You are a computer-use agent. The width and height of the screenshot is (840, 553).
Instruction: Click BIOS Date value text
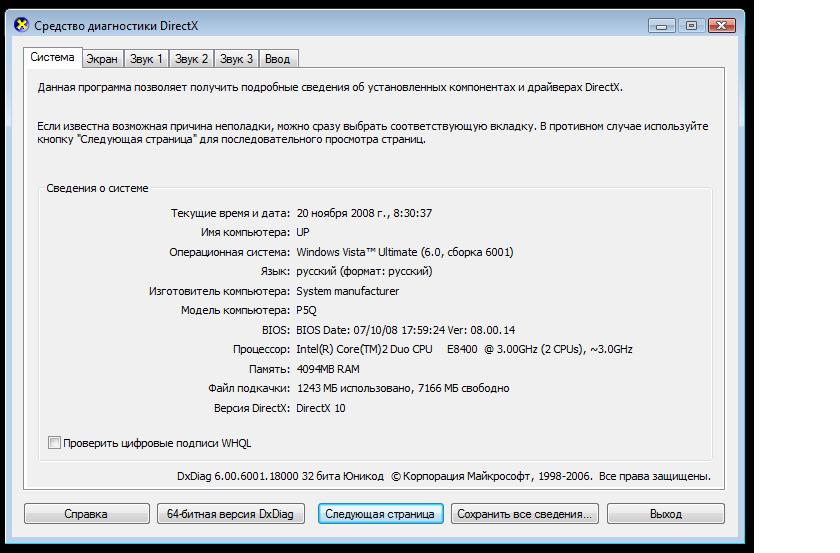406,330
